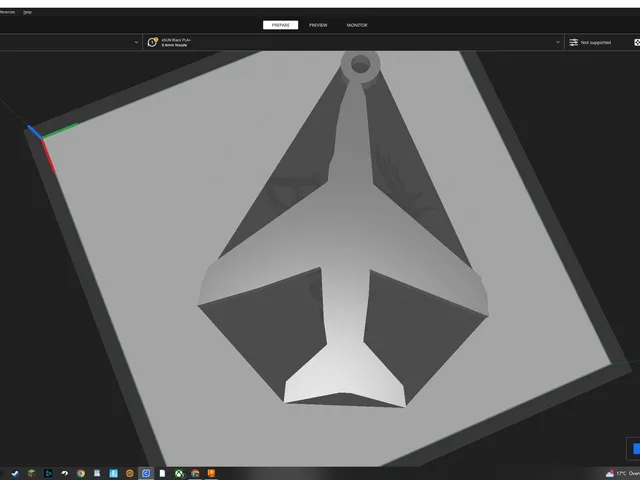The height and width of the screenshot is (480, 640).
Task: Click the extruder 1 material icon
Action: tap(152, 42)
